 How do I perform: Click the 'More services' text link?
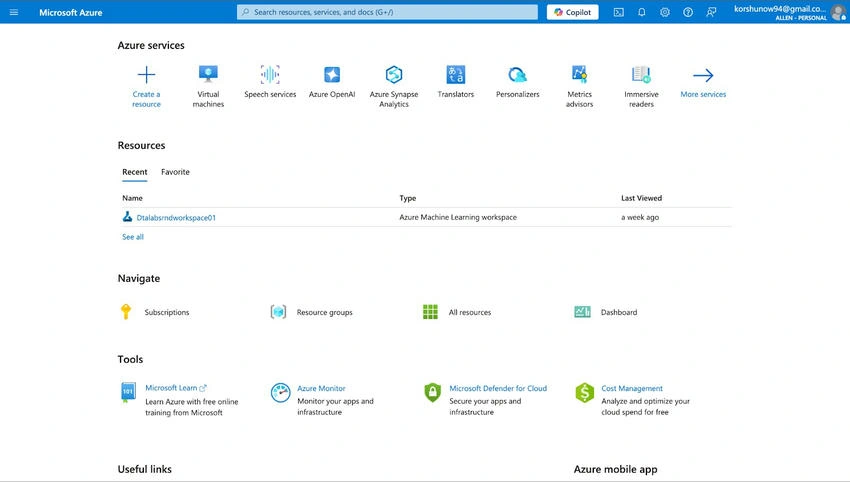(x=703, y=94)
